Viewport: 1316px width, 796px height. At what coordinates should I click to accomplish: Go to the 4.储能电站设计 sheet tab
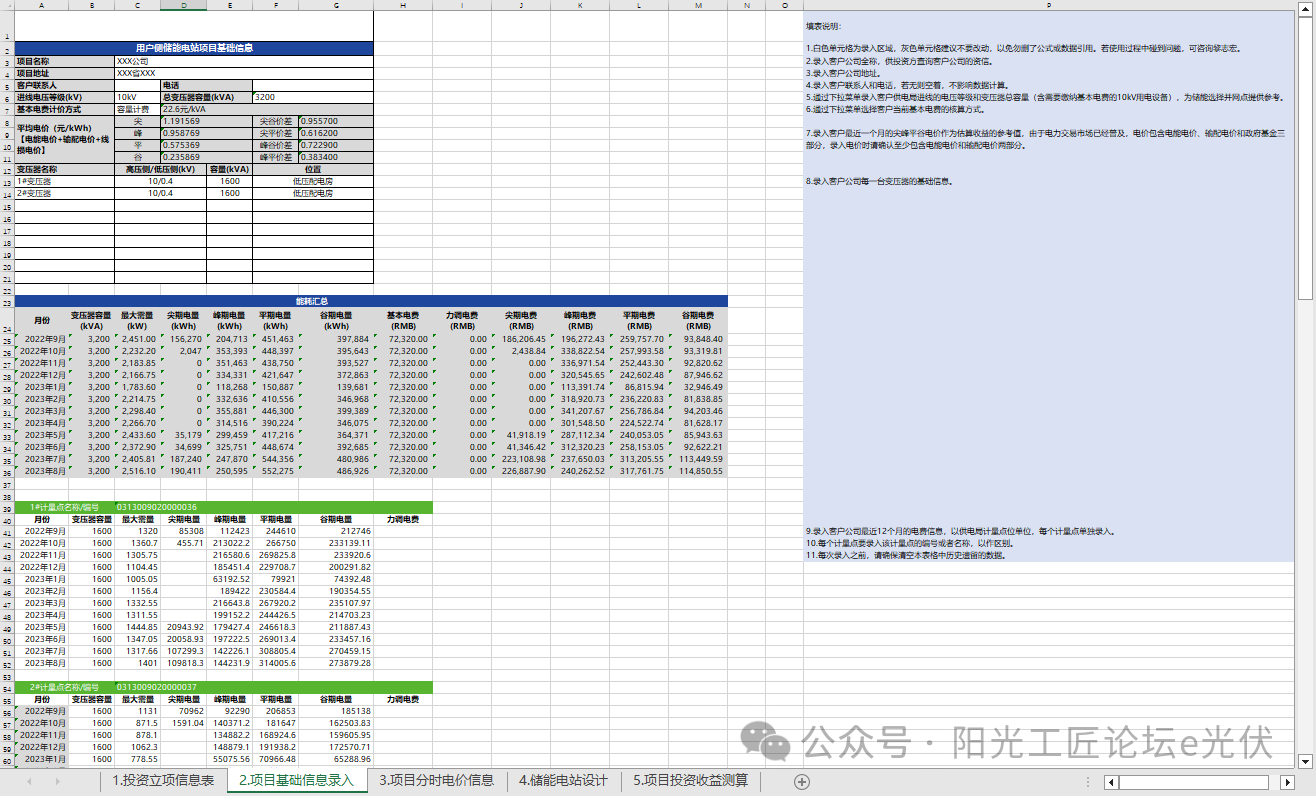point(563,781)
